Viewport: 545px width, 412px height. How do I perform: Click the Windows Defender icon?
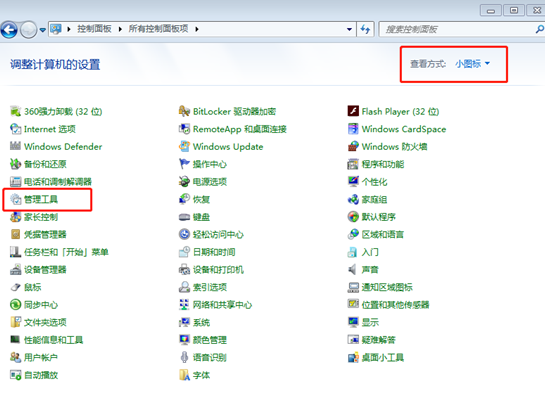point(15,147)
